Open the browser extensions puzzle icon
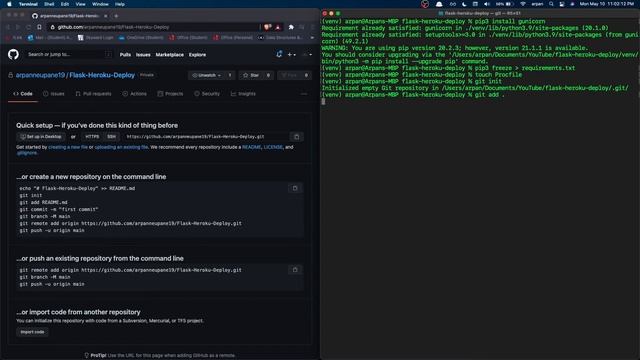The width and height of the screenshot is (640, 360). coord(291,27)
